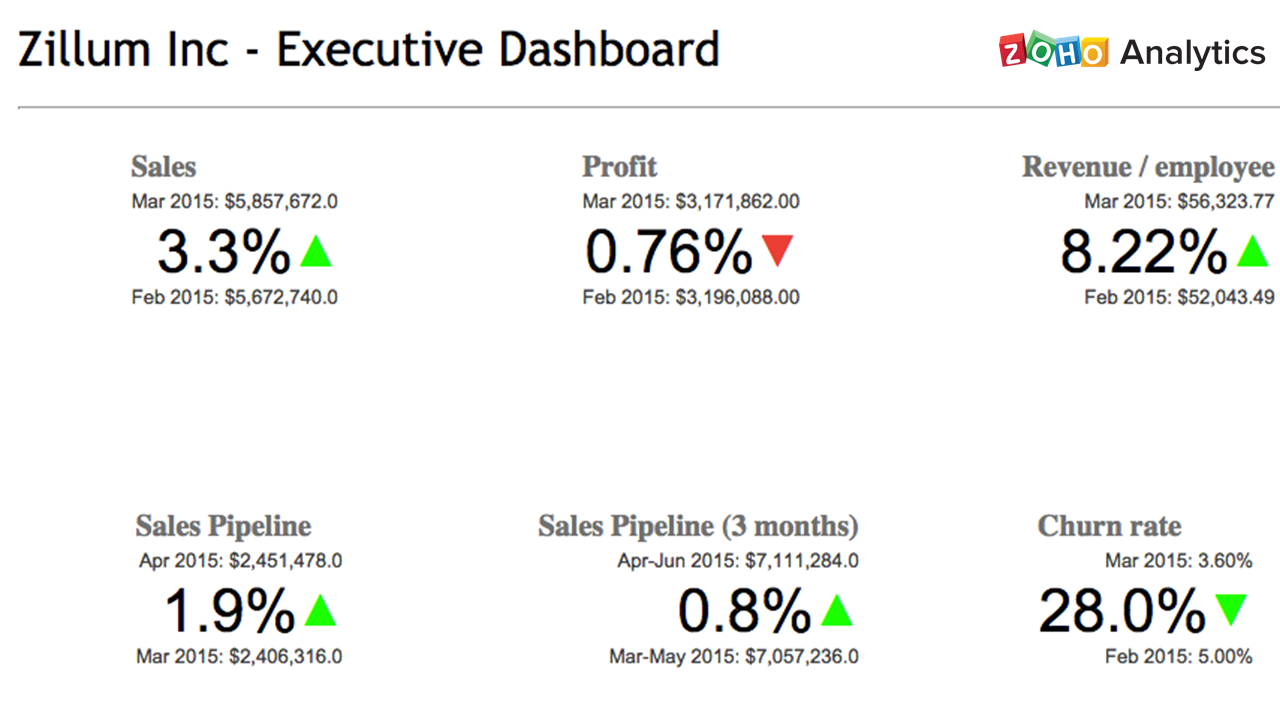Image resolution: width=1280 pixels, height=720 pixels.
Task: Click the 0.76% profit change value
Action: click(x=668, y=251)
